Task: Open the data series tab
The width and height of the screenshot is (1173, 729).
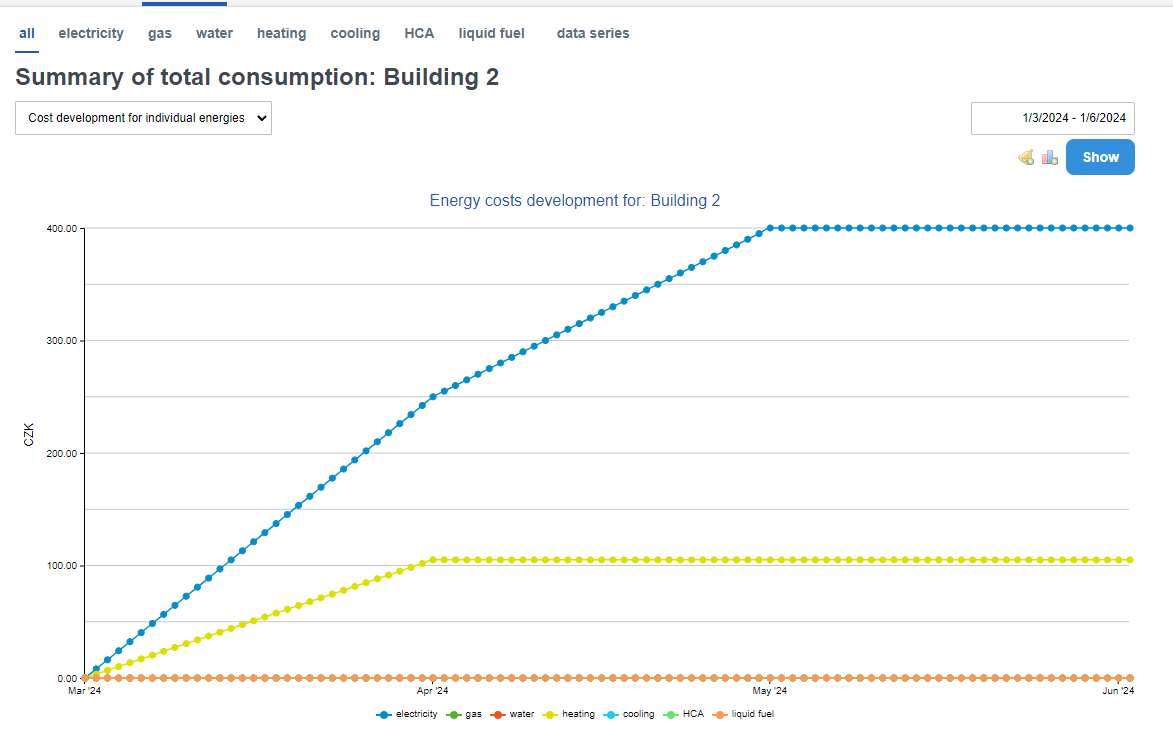Action: [593, 33]
